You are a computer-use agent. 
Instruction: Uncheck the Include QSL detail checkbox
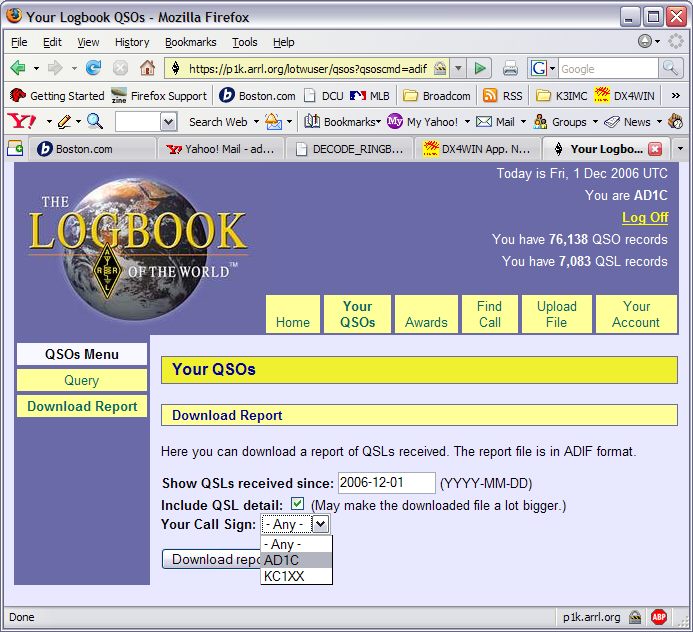[297, 504]
